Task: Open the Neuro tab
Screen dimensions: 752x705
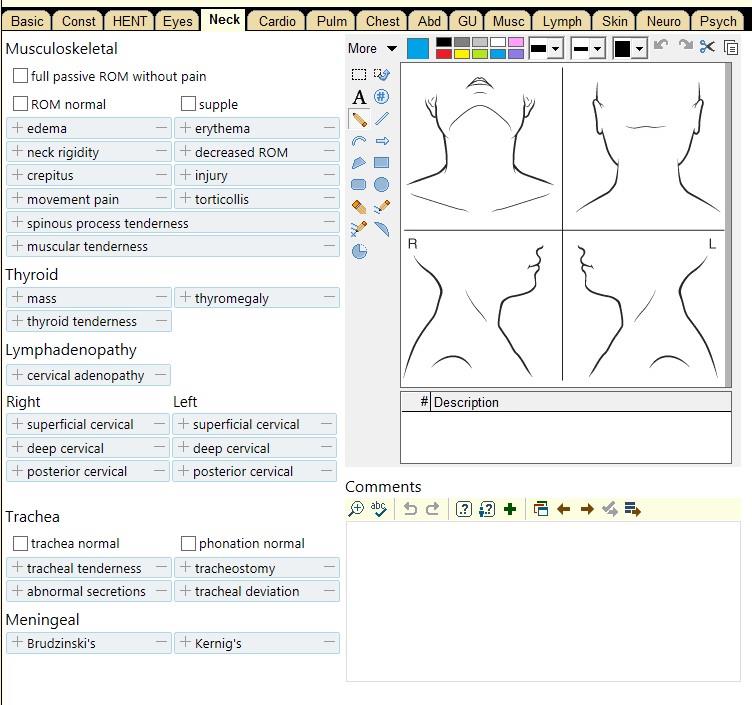Action: pos(663,21)
